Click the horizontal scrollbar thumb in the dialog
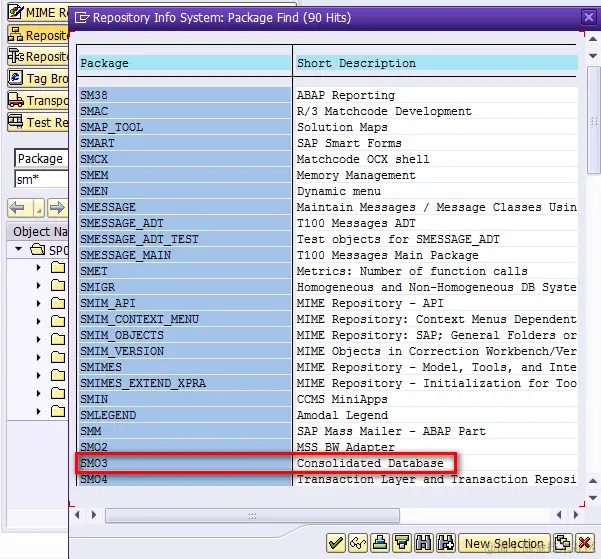Viewport: 601px width, 559px height. [252, 515]
